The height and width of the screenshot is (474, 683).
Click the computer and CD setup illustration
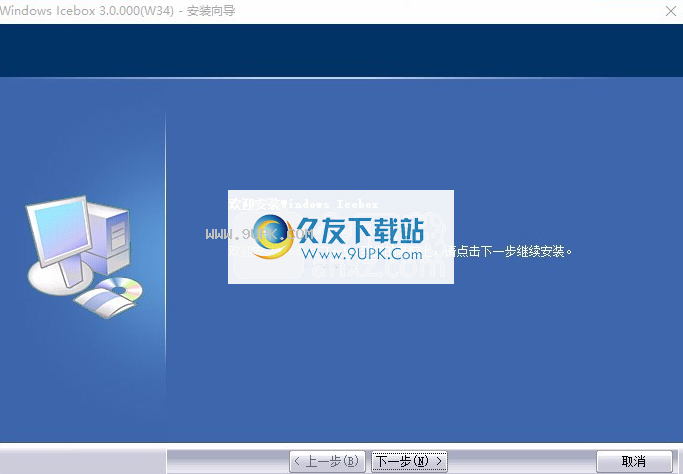coord(85,257)
